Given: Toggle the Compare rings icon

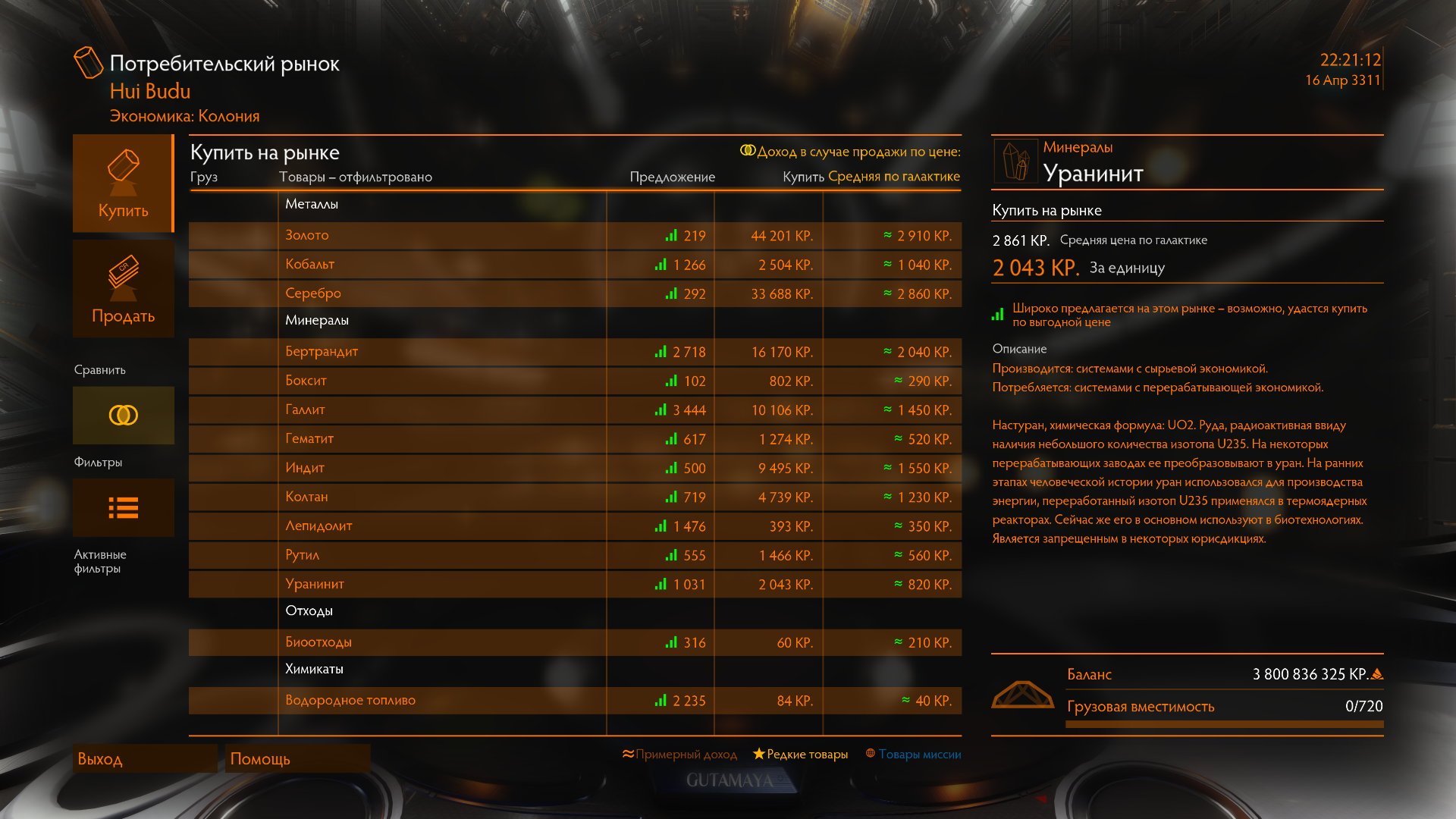Looking at the screenshot, I should pos(123,415).
